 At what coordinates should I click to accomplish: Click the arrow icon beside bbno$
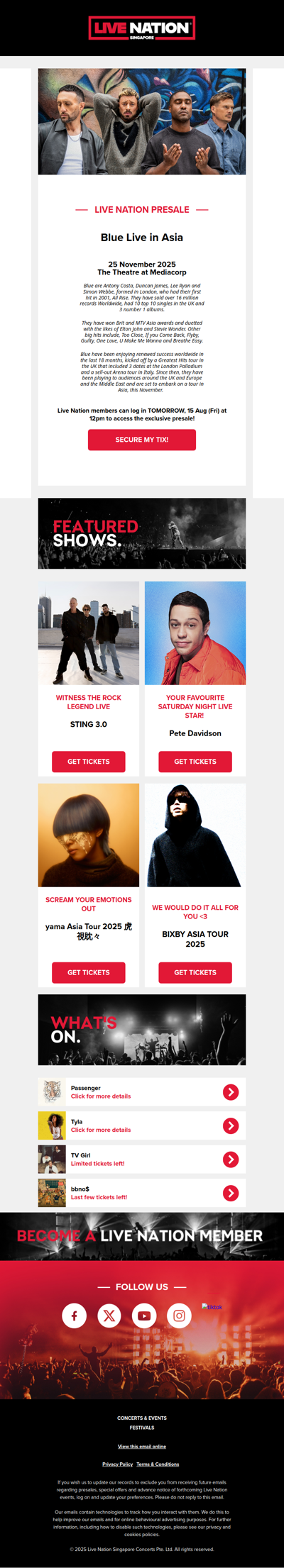[231, 1193]
